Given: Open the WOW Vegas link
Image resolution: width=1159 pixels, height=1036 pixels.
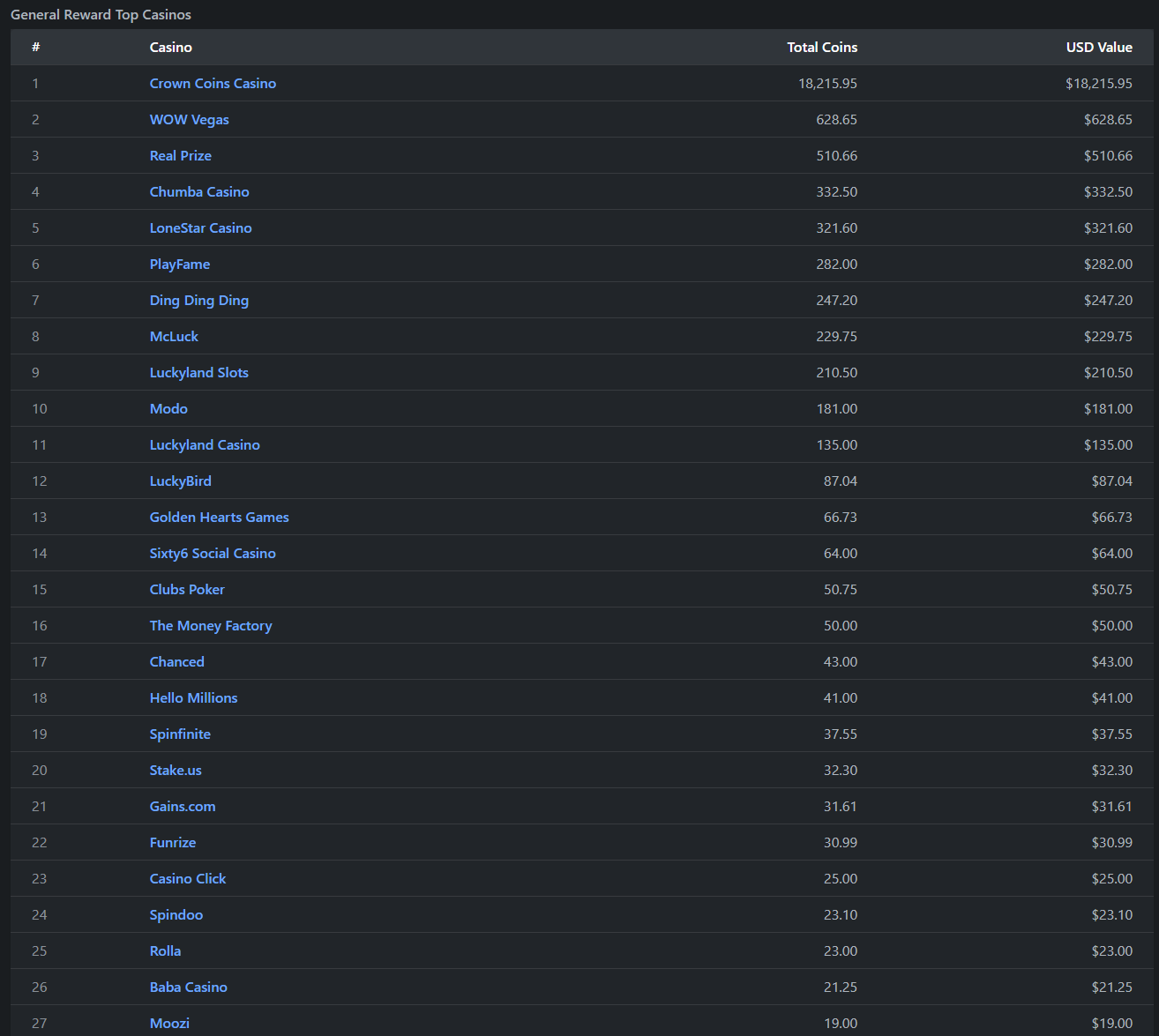Looking at the screenshot, I should click(189, 119).
